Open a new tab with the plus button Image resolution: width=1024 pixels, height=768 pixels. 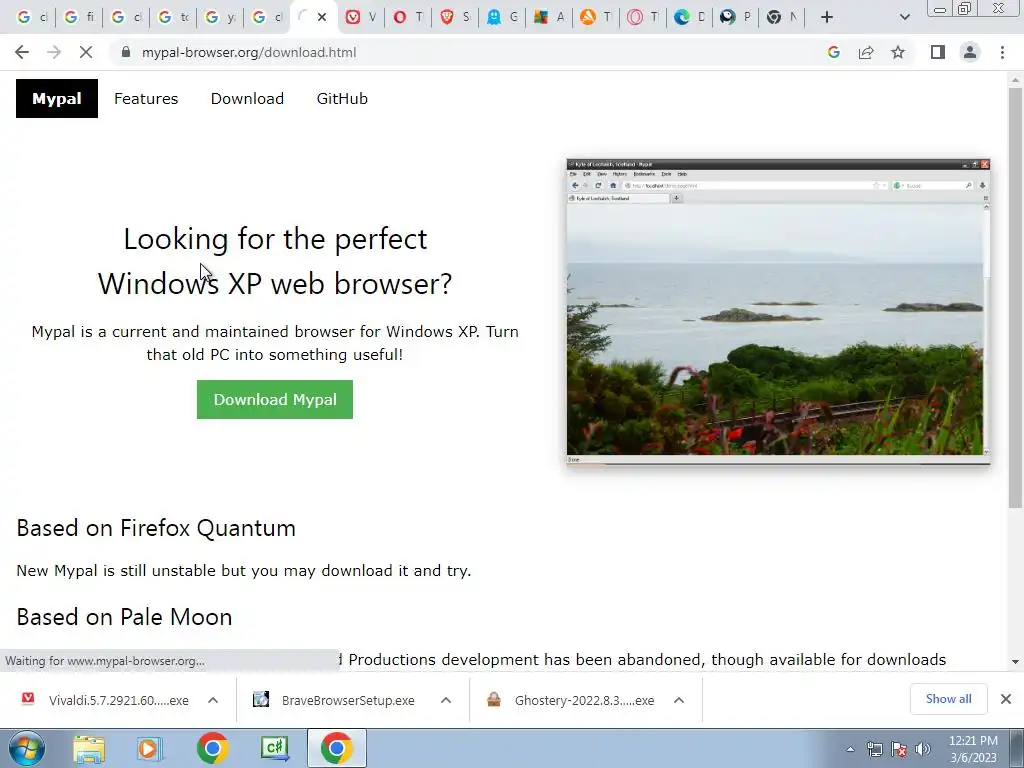827,17
